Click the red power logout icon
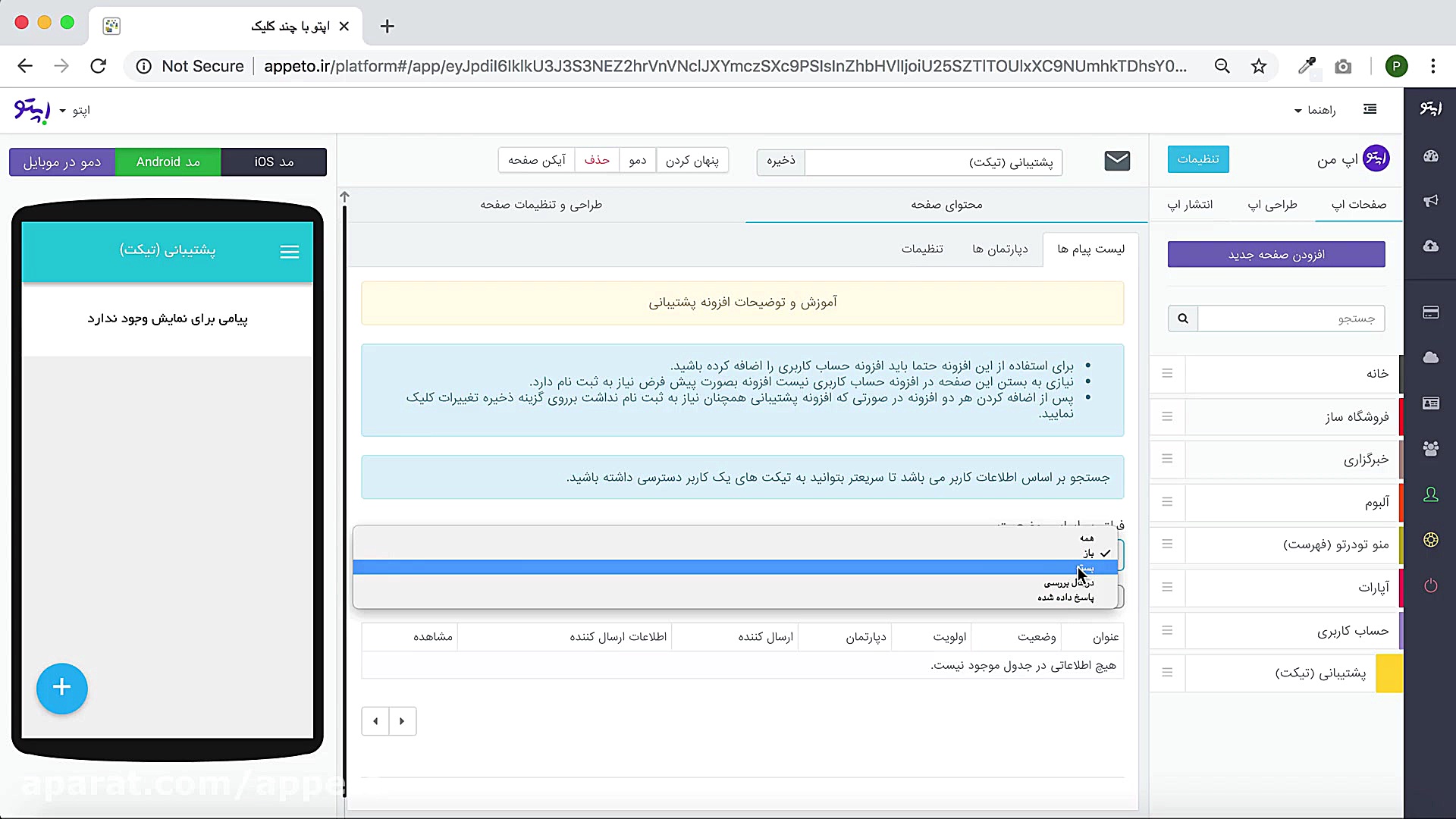 [x=1430, y=585]
